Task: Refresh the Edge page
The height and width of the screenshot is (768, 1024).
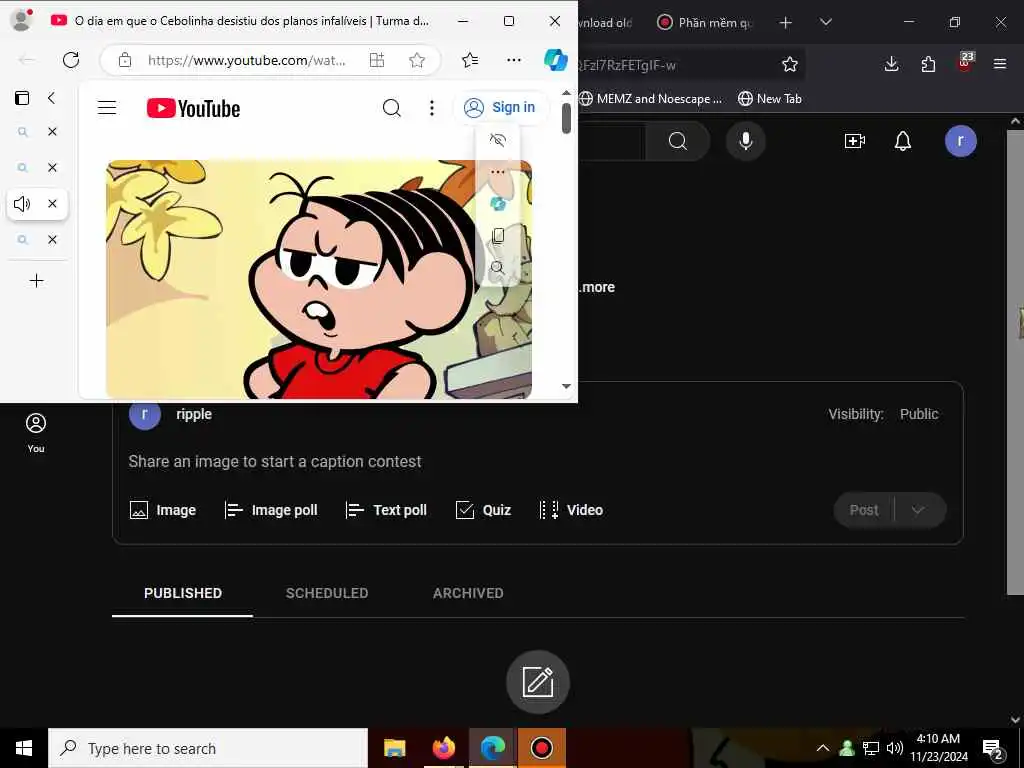Action: (71, 60)
